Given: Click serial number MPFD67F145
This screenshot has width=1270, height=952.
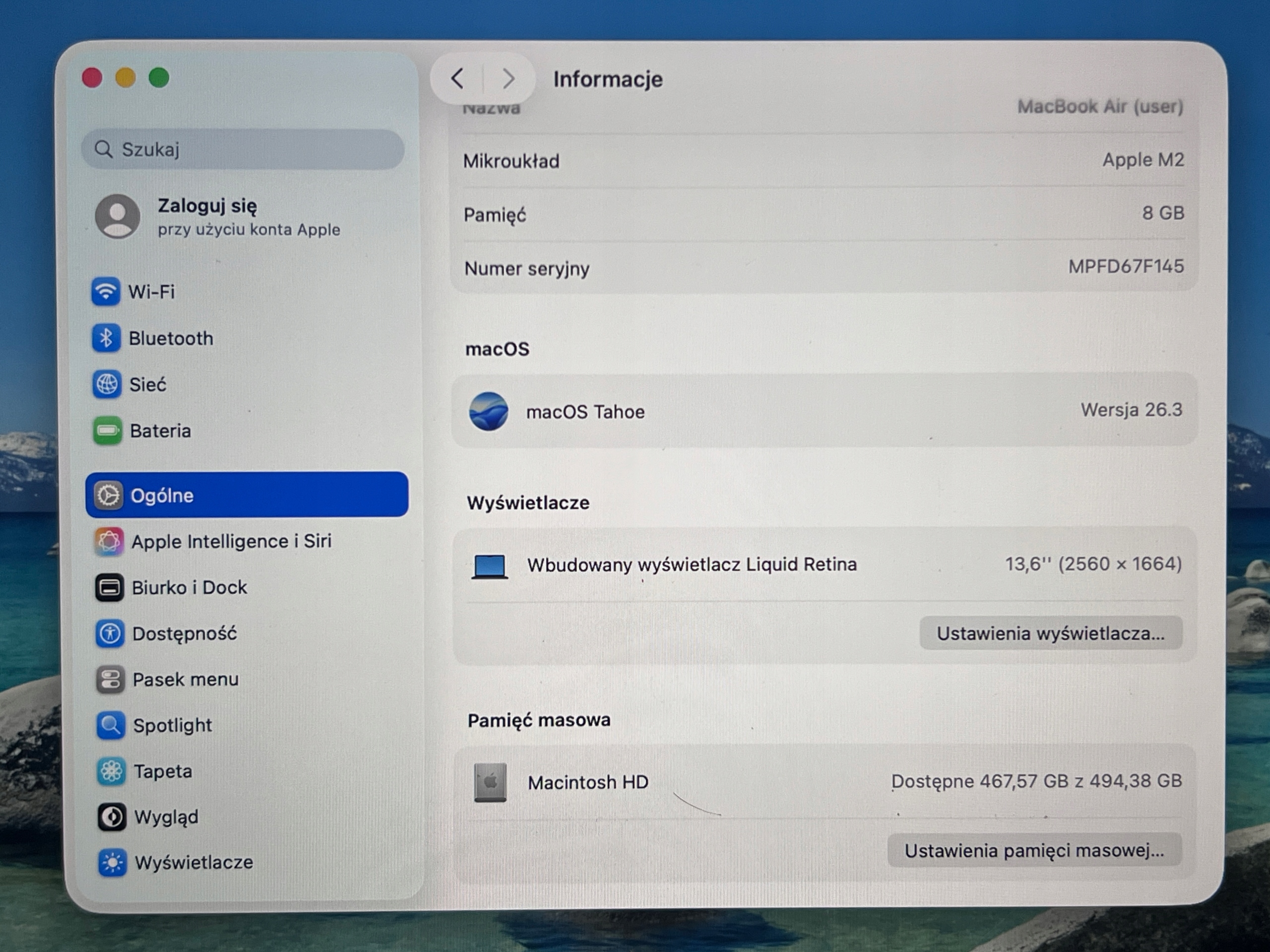Looking at the screenshot, I should click(1126, 266).
